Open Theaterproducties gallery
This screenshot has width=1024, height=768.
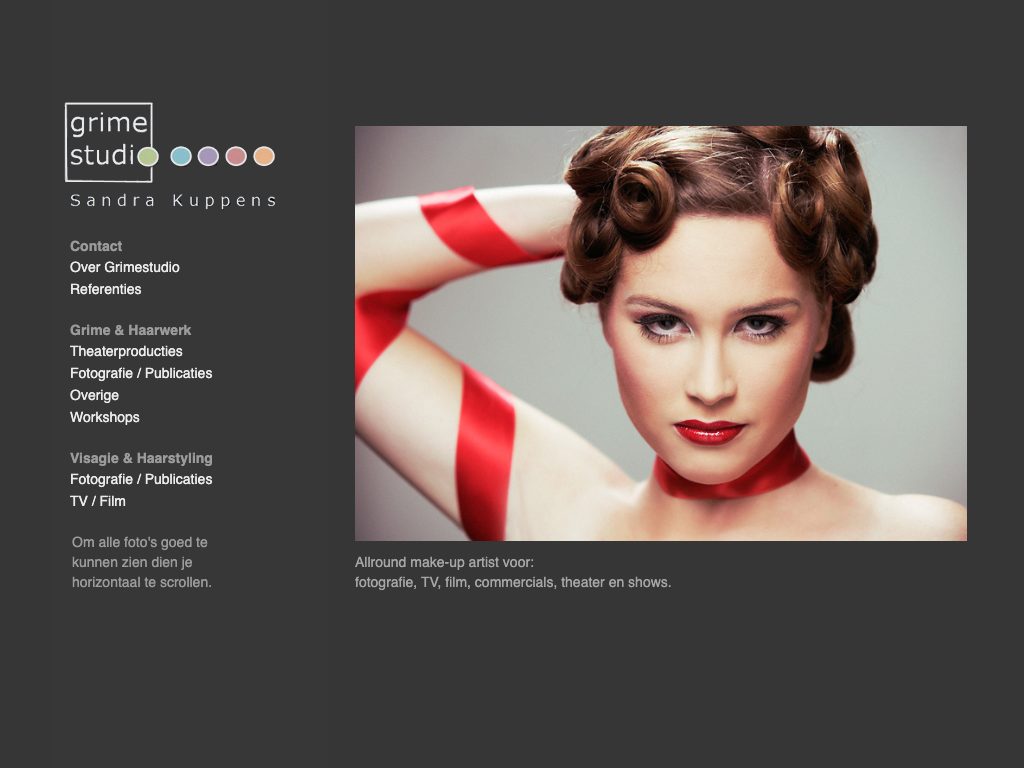[126, 352]
